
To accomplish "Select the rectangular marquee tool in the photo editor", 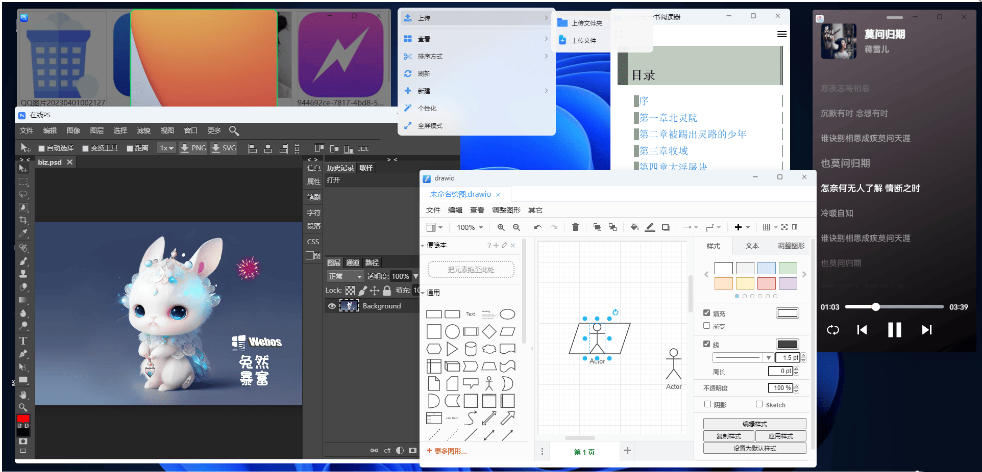I will 24,182.
